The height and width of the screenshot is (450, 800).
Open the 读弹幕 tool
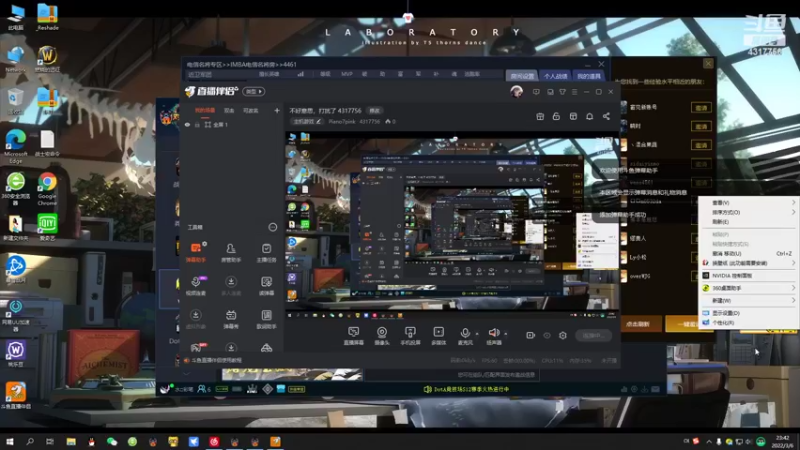(266, 286)
